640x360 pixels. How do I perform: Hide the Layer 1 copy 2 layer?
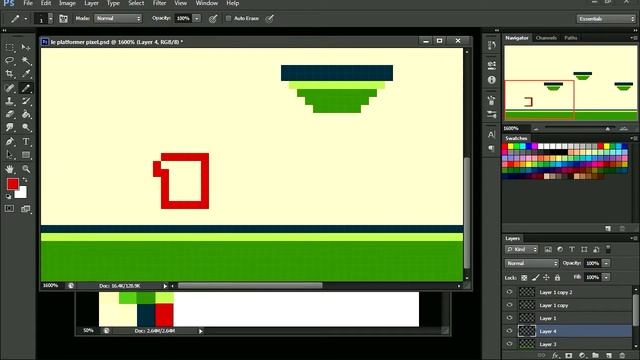click(x=509, y=292)
